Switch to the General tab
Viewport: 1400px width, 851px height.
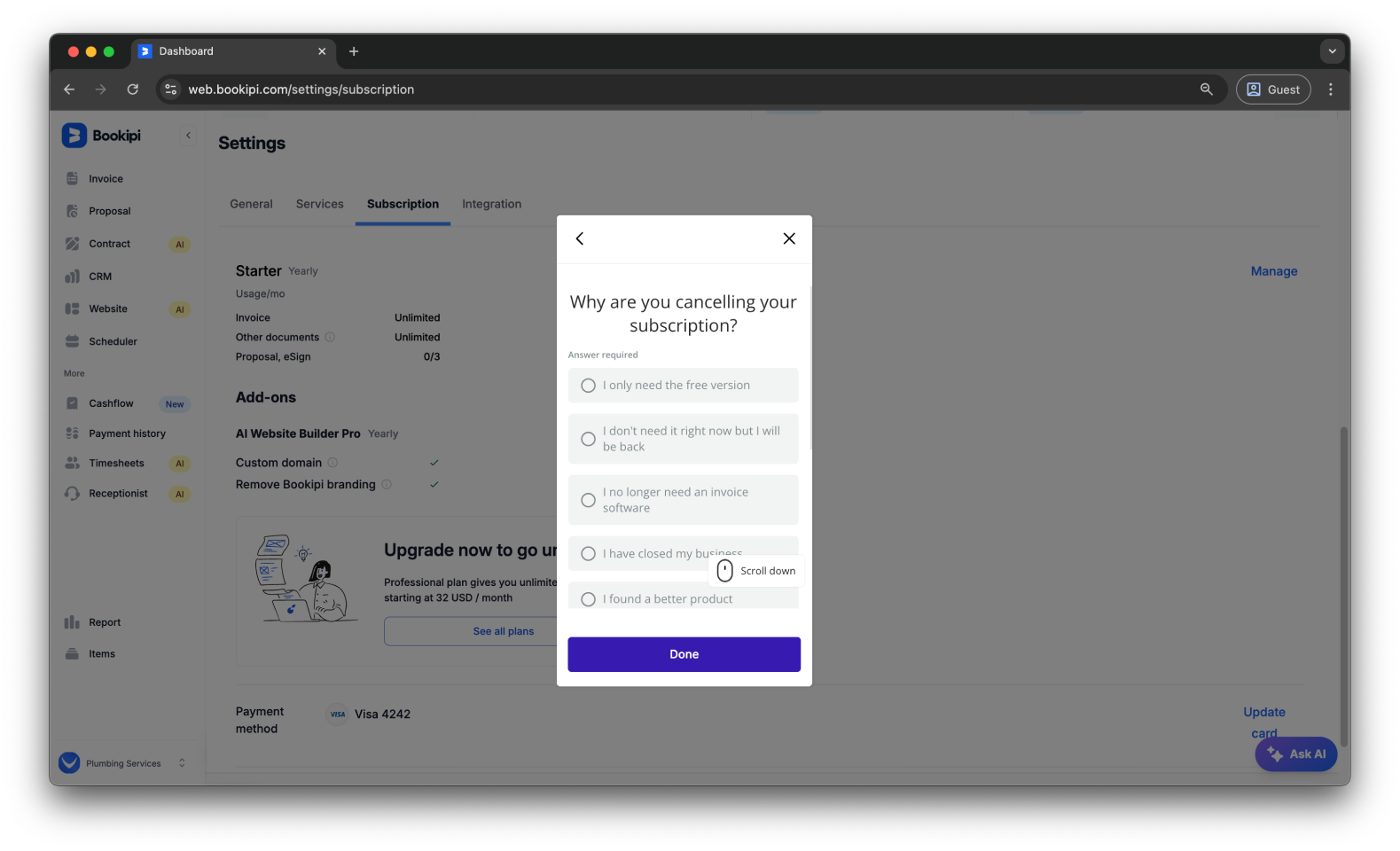coord(251,204)
